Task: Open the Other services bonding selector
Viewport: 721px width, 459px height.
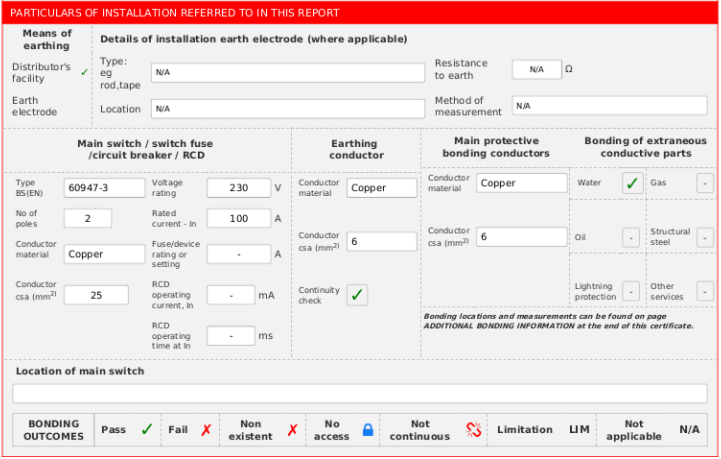Action: click(705, 291)
